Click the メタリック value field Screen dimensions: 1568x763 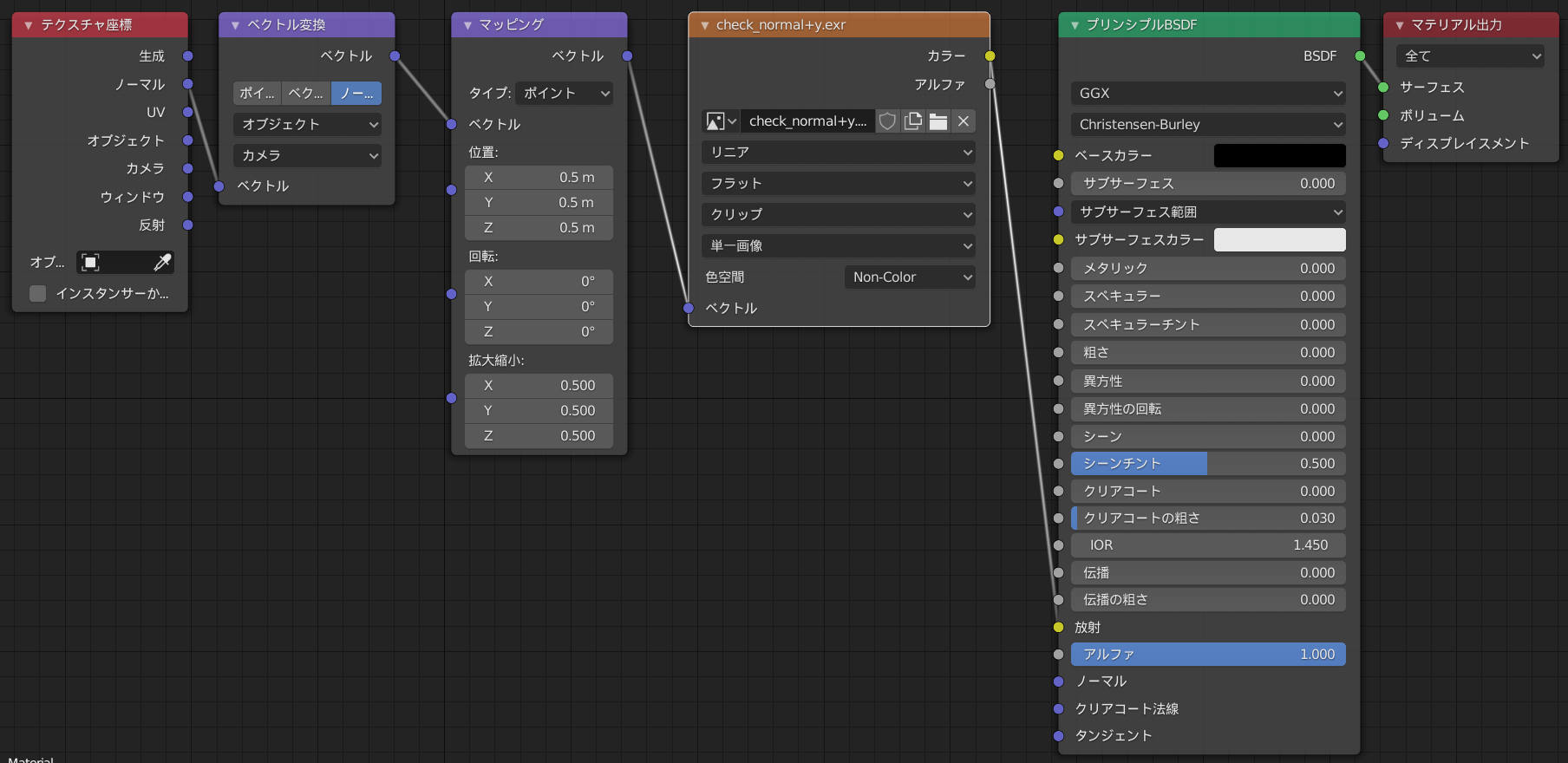pos(1208,268)
